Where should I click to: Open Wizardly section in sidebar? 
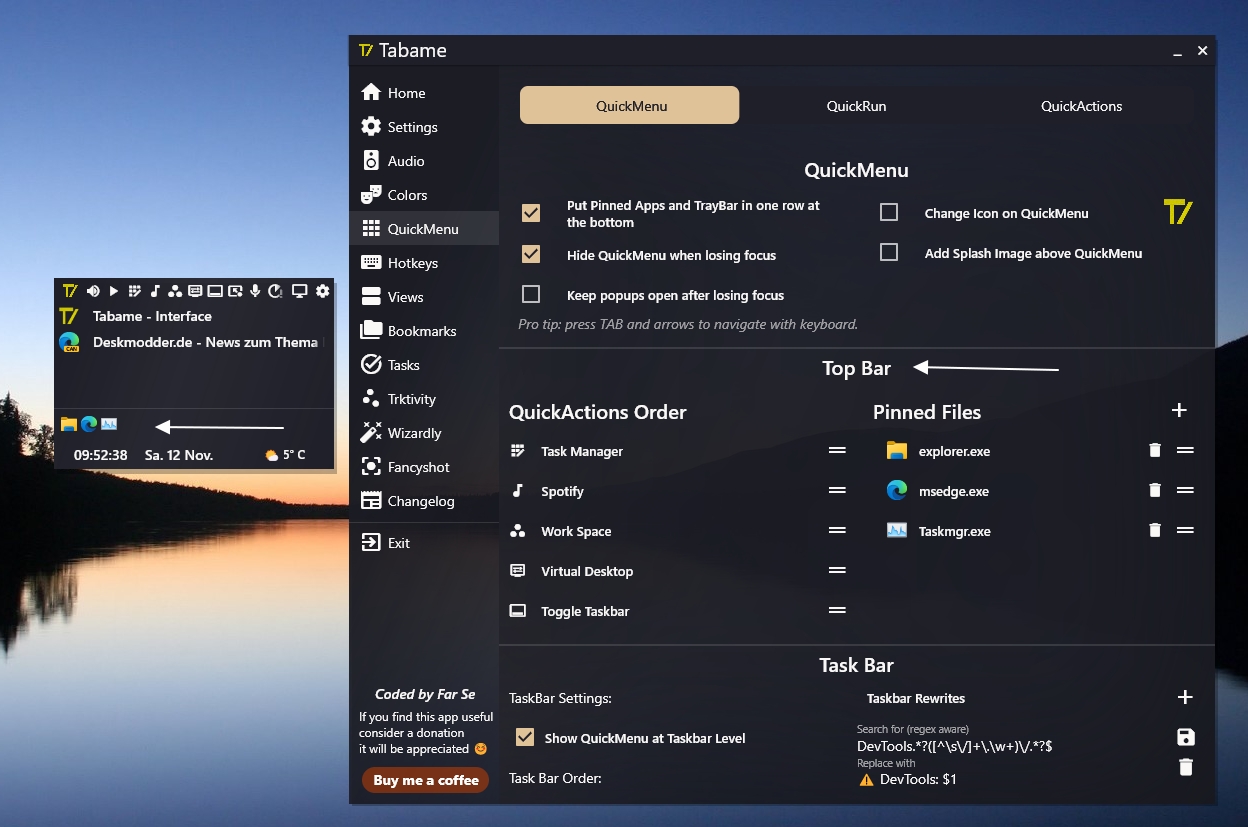(x=424, y=433)
